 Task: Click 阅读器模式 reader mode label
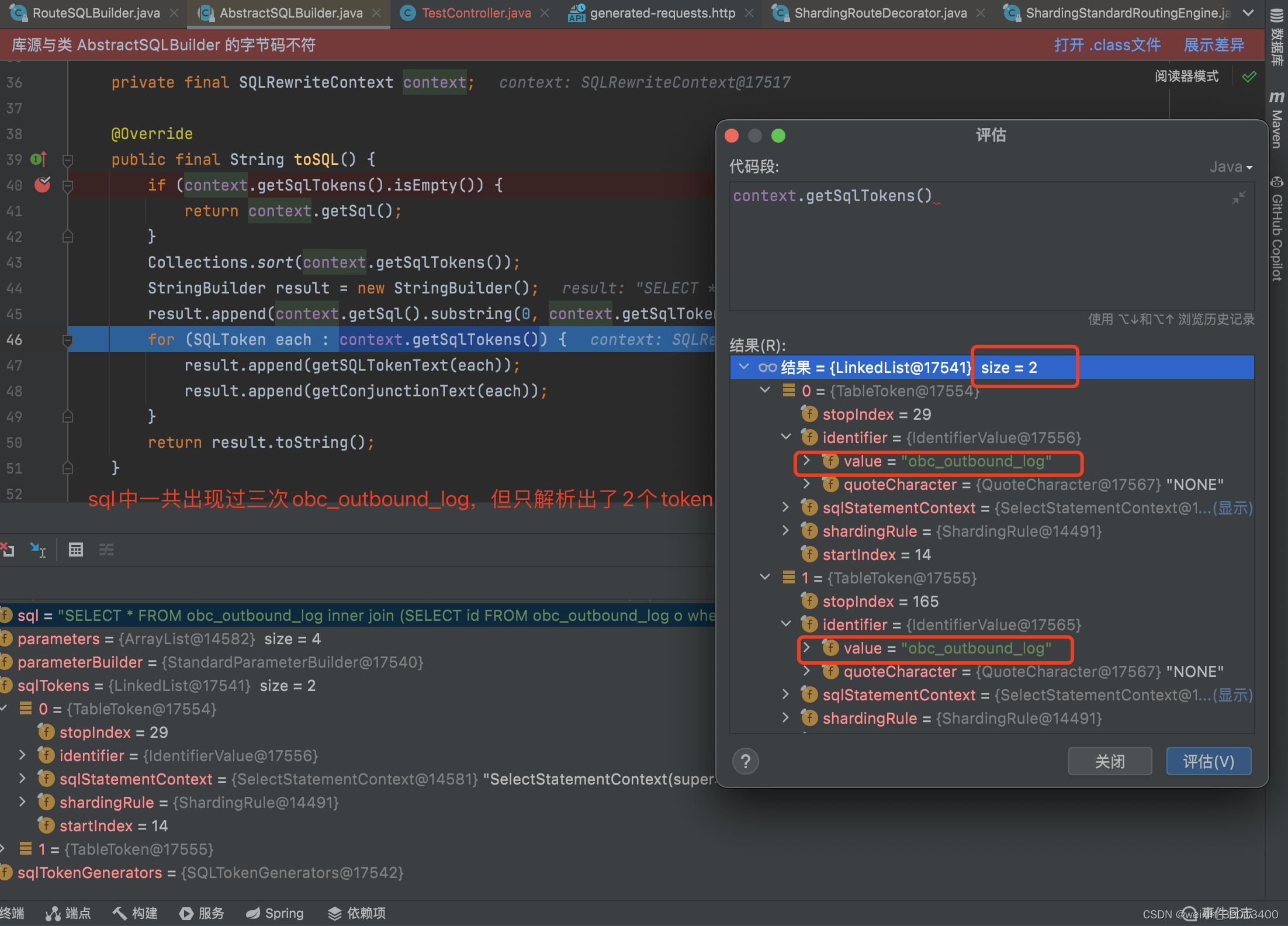tap(1186, 77)
